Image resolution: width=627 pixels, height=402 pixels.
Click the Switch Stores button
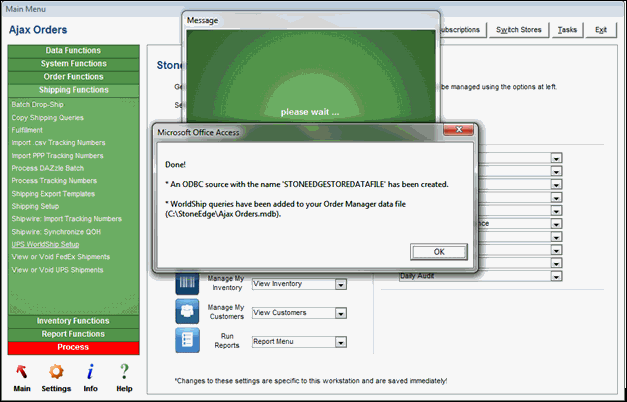(x=518, y=30)
